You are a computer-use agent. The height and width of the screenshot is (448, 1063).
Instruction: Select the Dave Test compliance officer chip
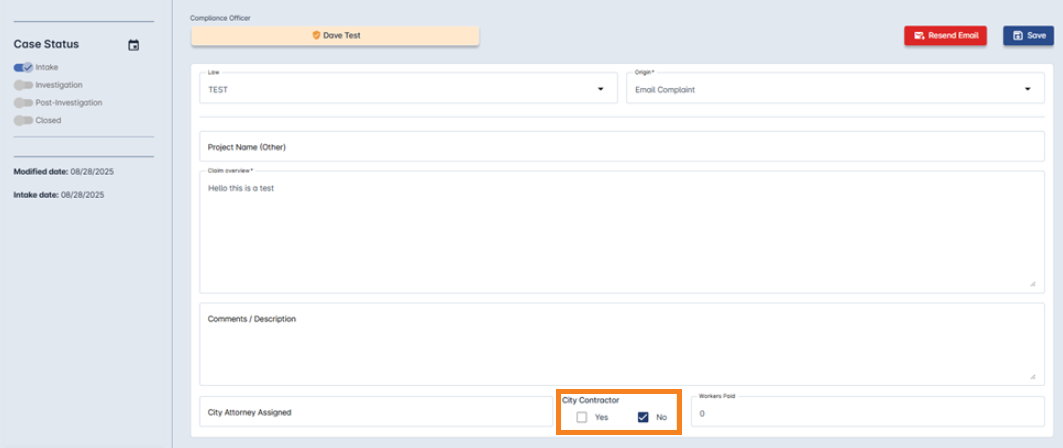[x=335, y=36]
